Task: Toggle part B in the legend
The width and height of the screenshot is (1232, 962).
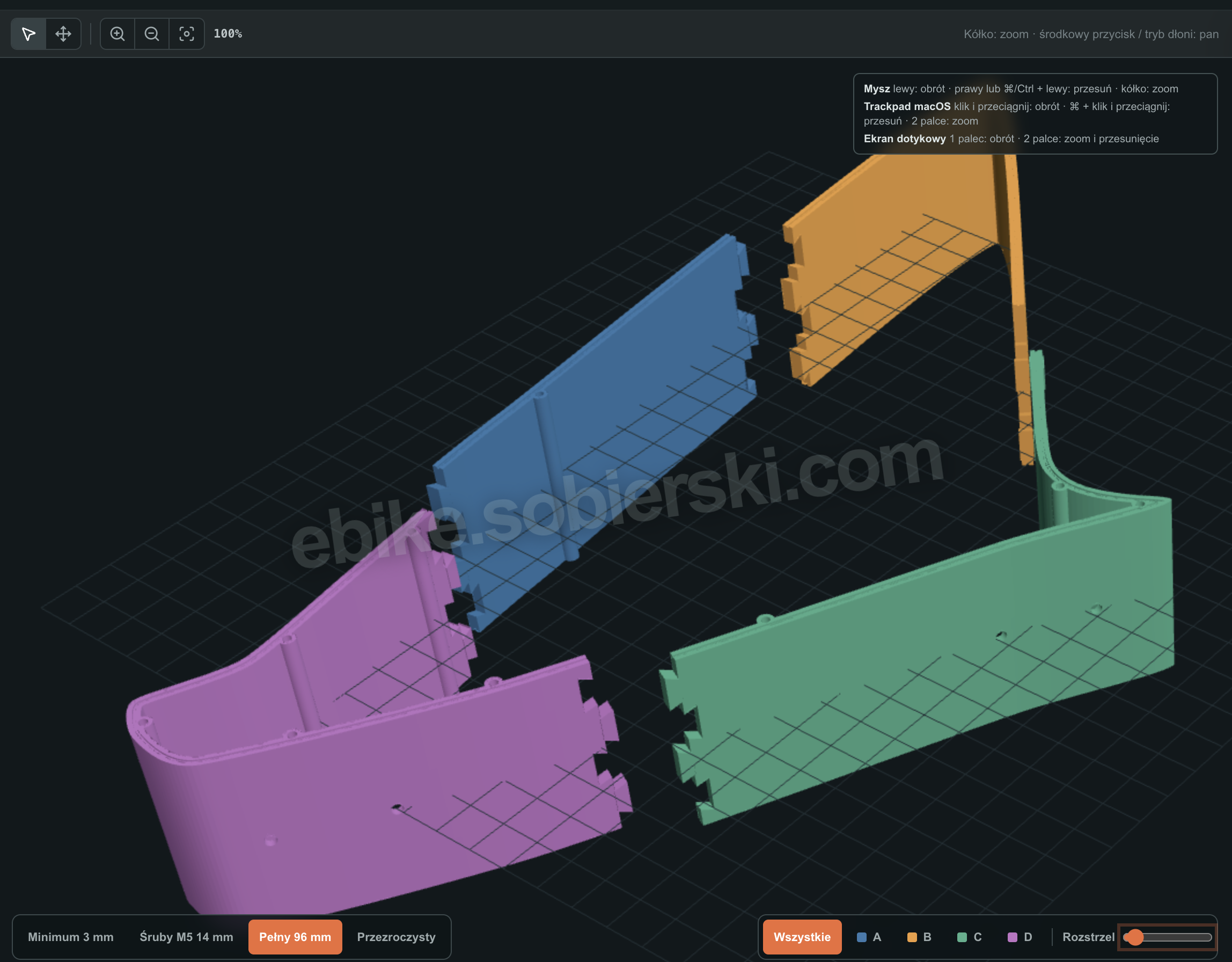Action: tap(919, 937)
